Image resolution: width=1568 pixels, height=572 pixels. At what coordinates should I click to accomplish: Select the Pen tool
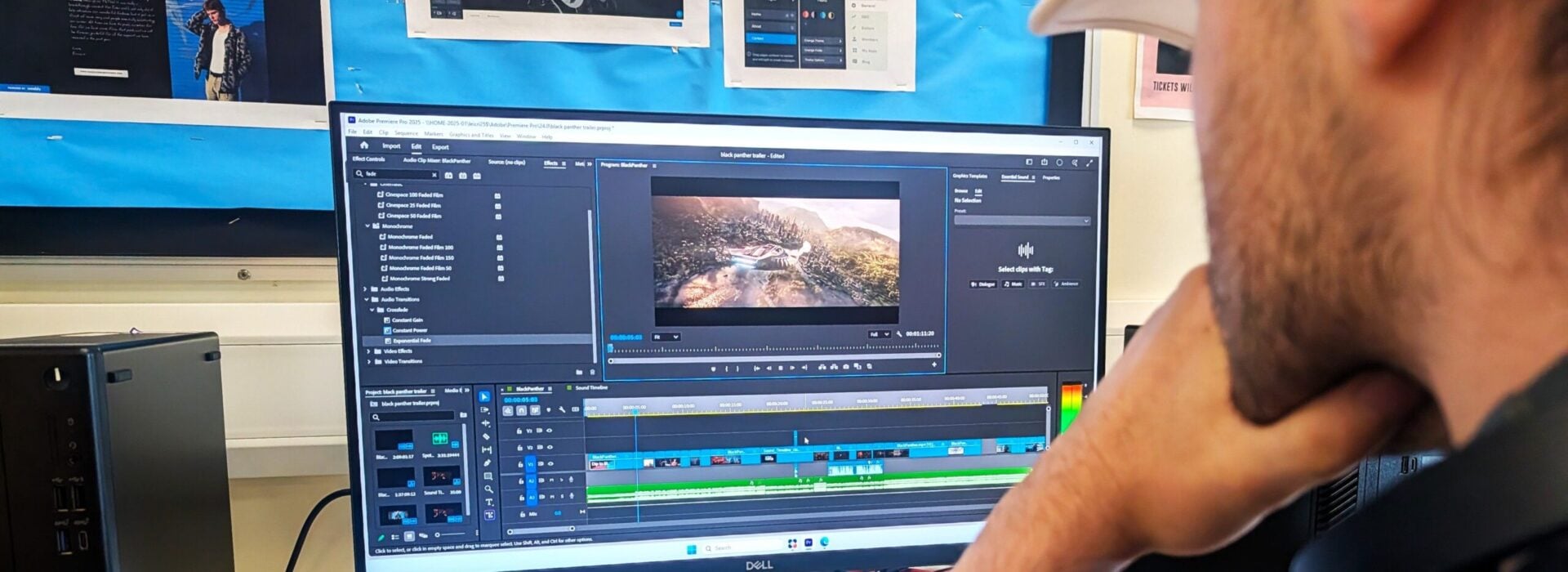(488, 463)
